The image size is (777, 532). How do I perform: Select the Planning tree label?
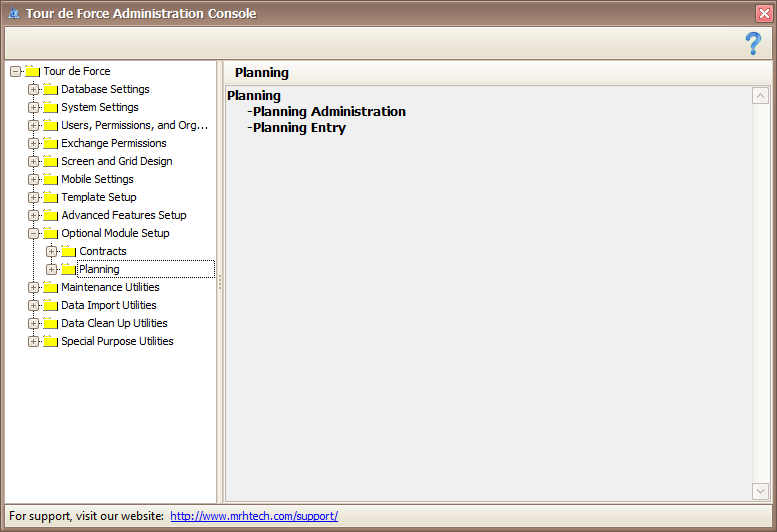click(99, 269)
